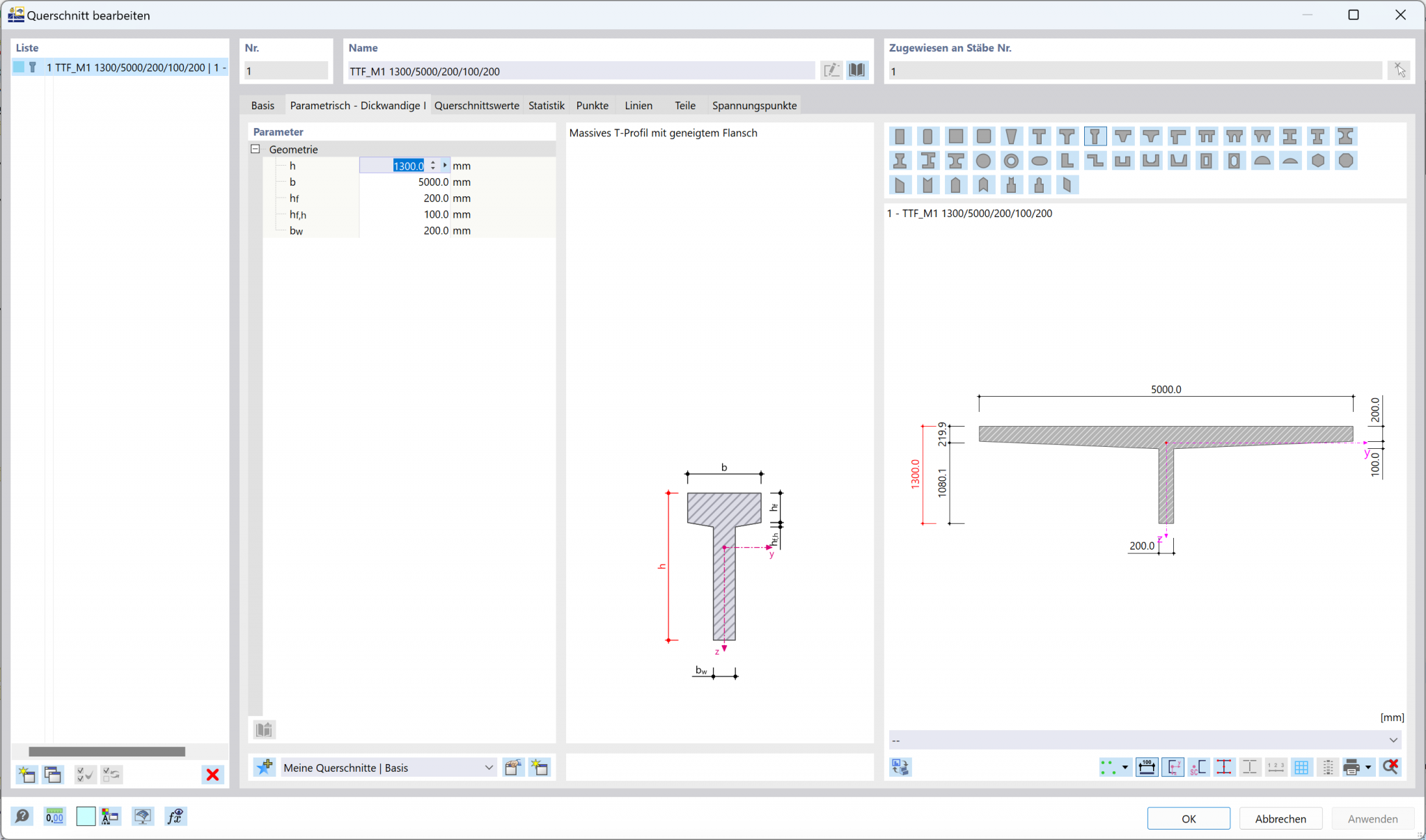The image size is (1426, 840).
Task: Click the arrow button next to h value
Action: point(445,166)
